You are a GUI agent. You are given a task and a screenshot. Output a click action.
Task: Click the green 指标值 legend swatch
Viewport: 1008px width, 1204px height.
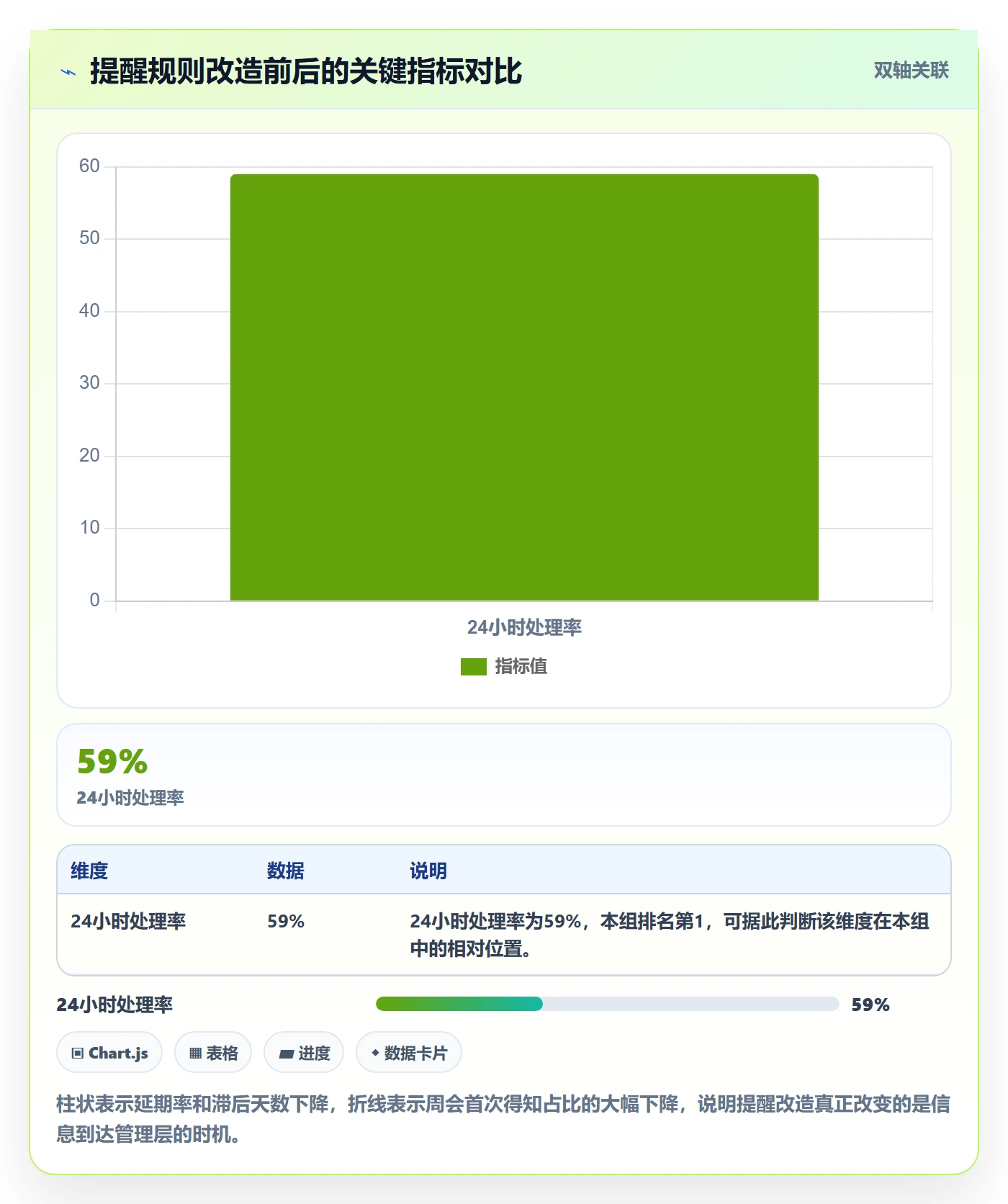tap(474, 667)
